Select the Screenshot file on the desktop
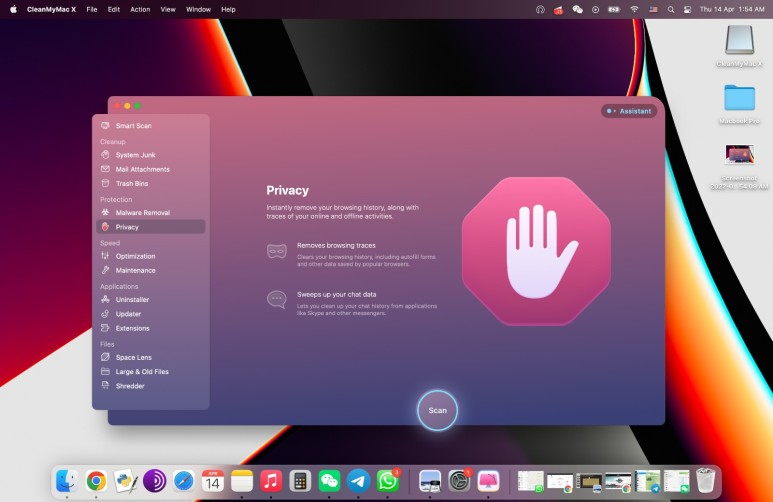The image size is (773, 502). pos(739,166)
